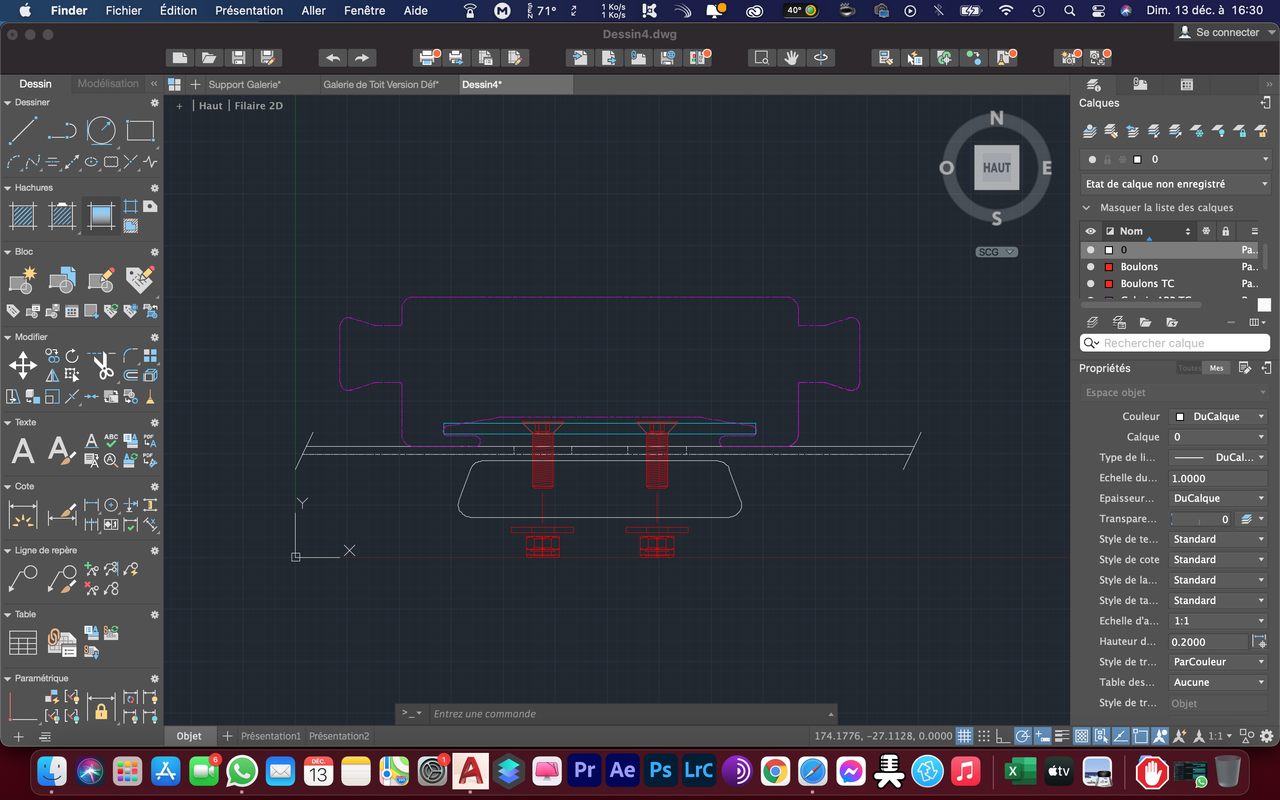Click the Undo arrow in toolbar

333,58
